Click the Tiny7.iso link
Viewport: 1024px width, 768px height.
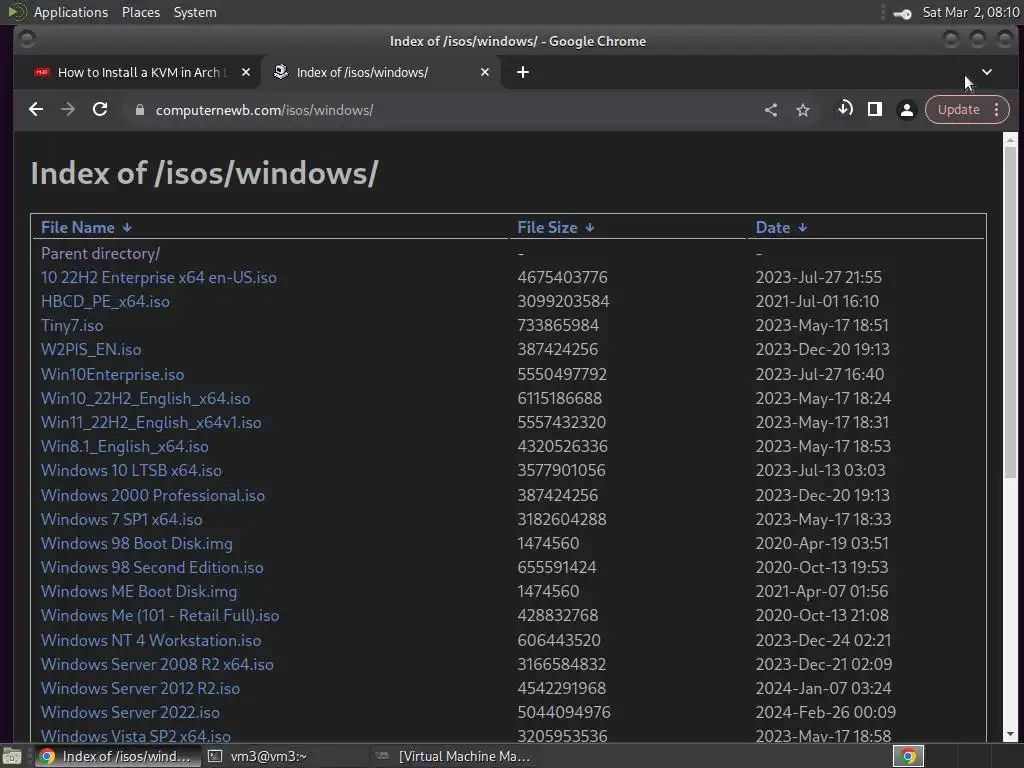point(72,325)
